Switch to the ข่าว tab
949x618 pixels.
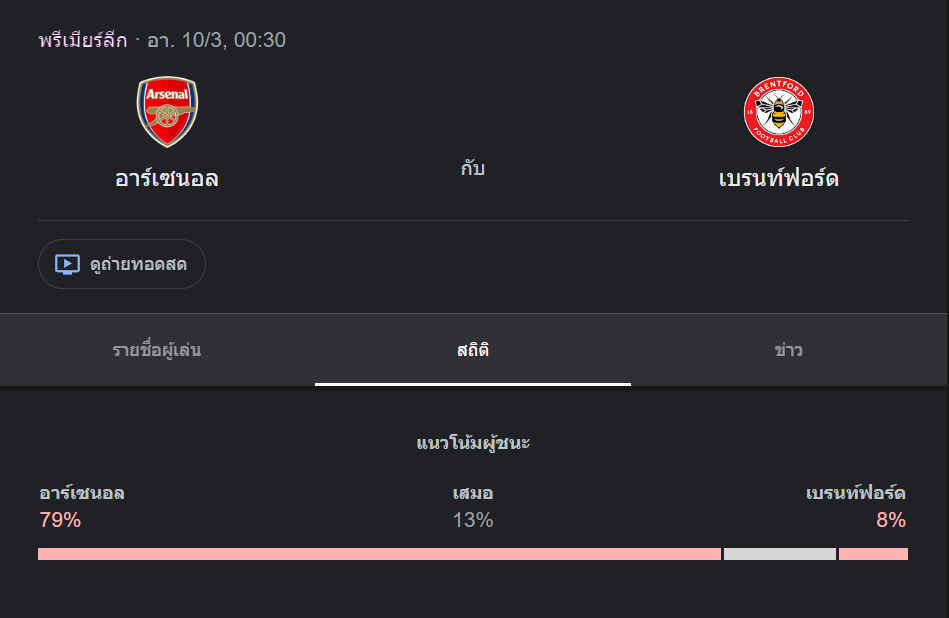click(x=788, y=350)
